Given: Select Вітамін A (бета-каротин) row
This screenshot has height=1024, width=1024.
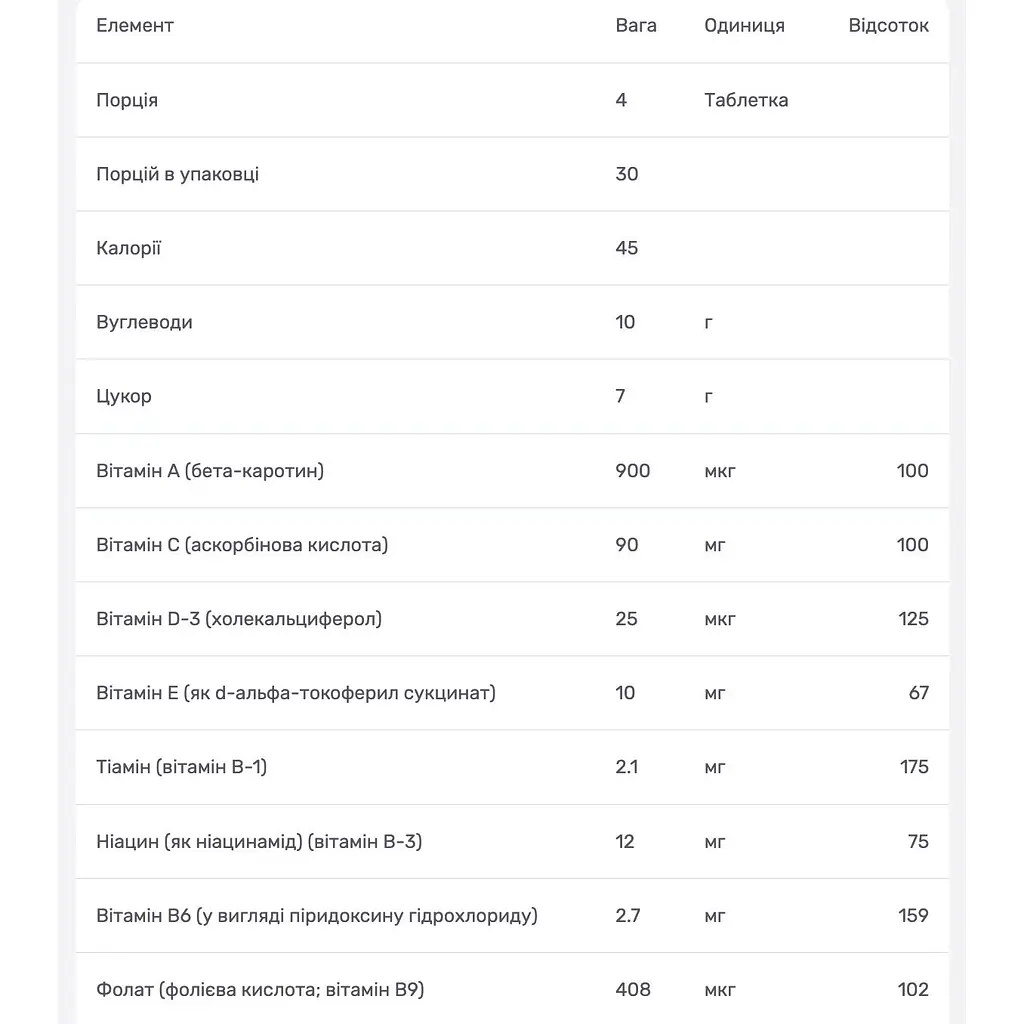Looking at the screenshot, I should pyautogui.click(x=512, y=471).
